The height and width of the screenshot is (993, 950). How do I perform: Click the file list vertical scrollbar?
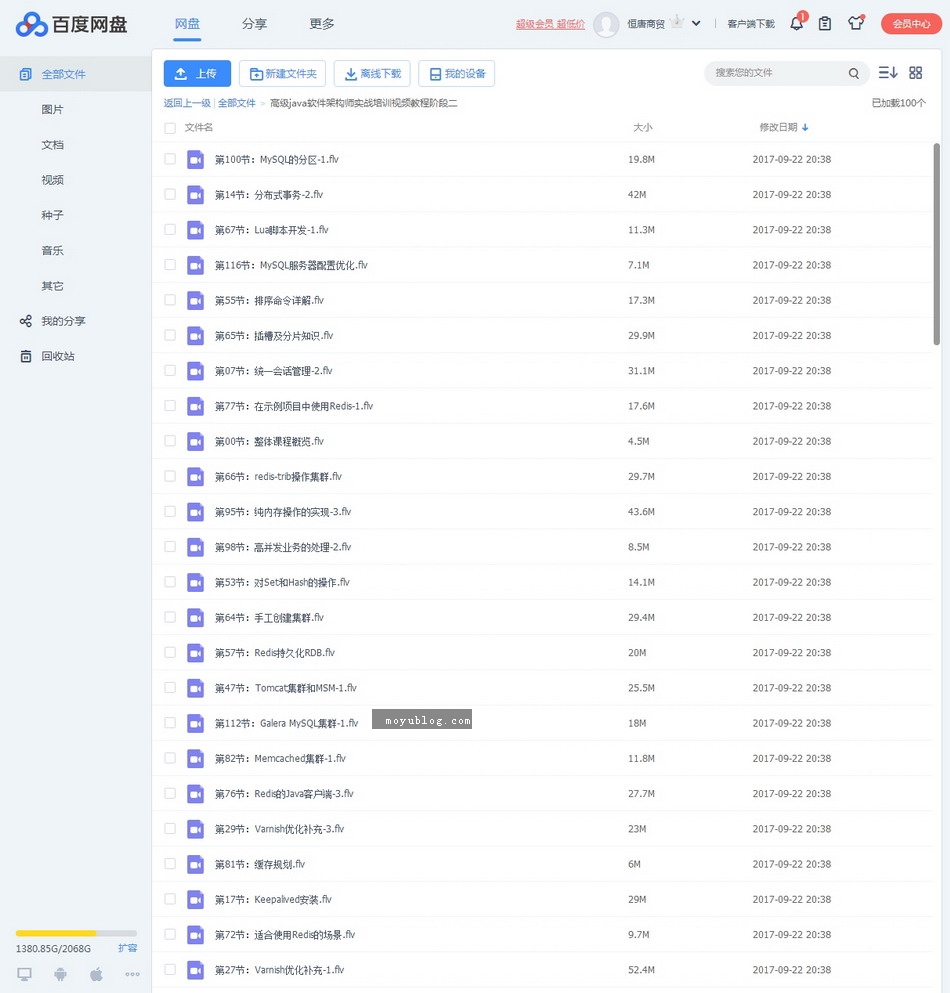coord(937,244)
